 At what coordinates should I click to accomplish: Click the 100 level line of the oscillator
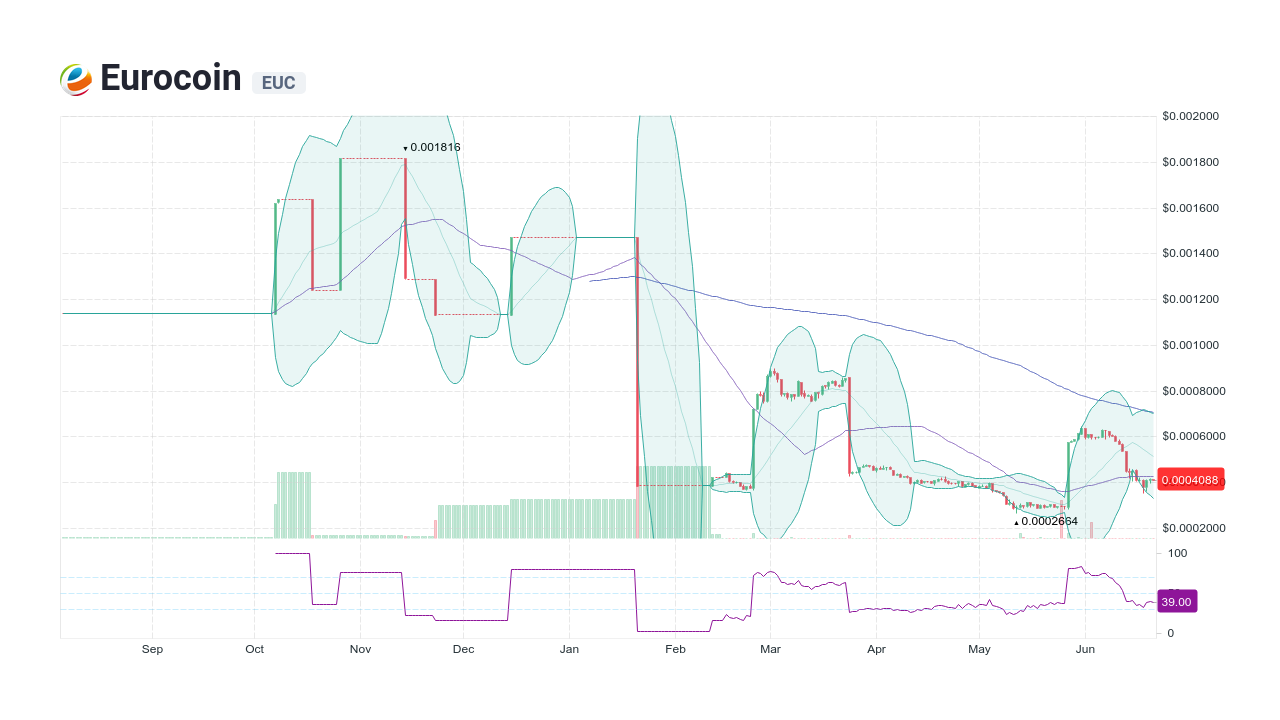tap(600, 553)
